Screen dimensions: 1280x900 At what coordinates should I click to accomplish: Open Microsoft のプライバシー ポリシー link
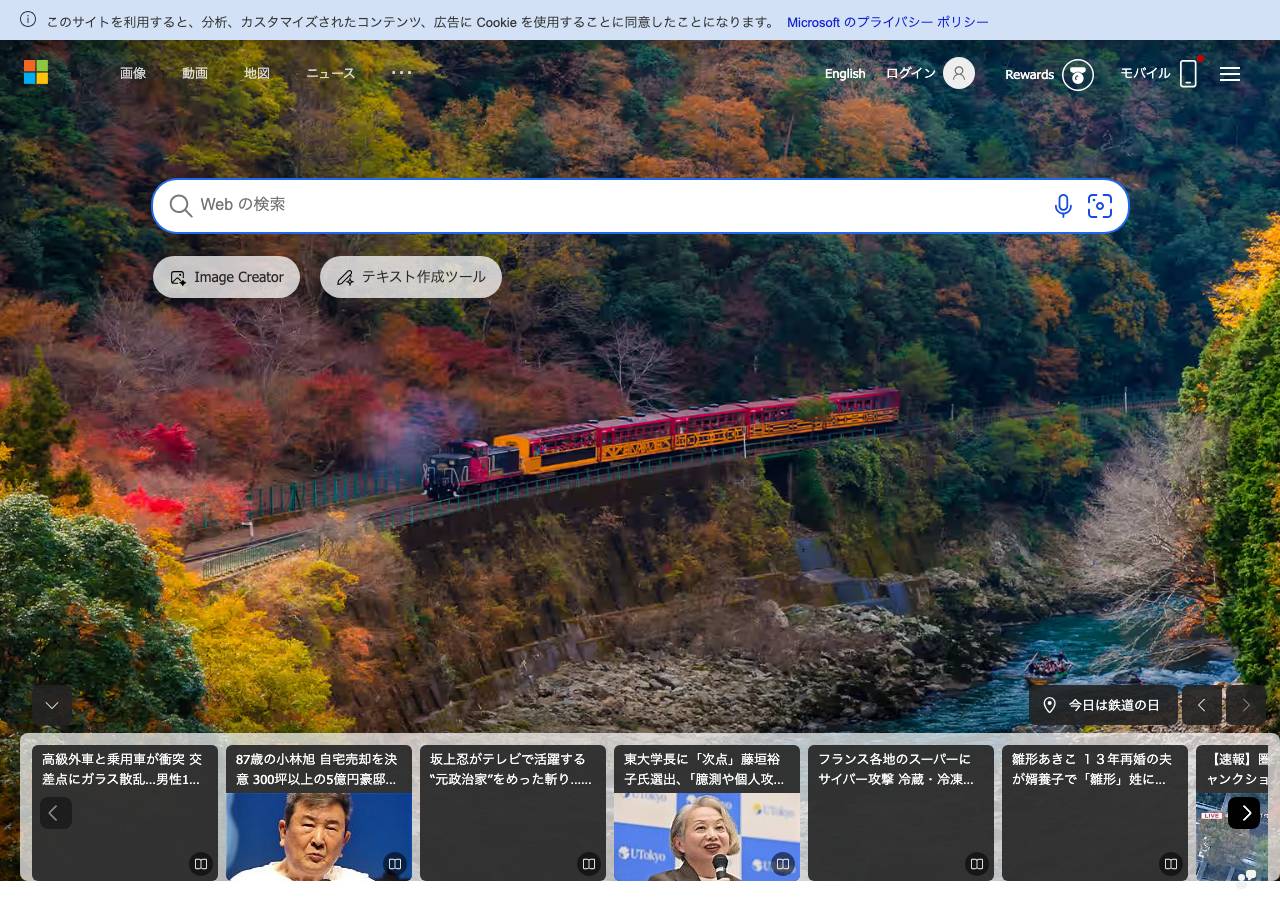coord(888,21)
